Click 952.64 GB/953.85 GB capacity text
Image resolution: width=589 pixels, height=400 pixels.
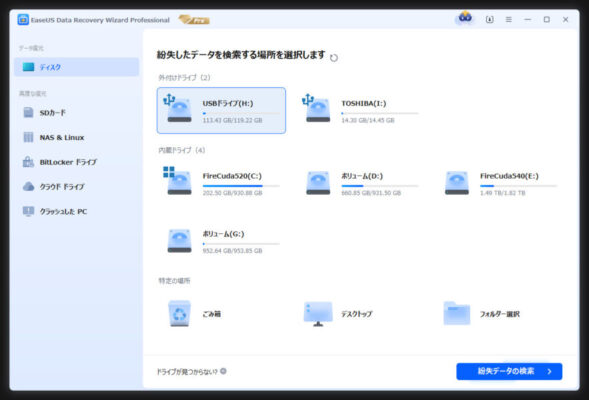tap(233, 251)
